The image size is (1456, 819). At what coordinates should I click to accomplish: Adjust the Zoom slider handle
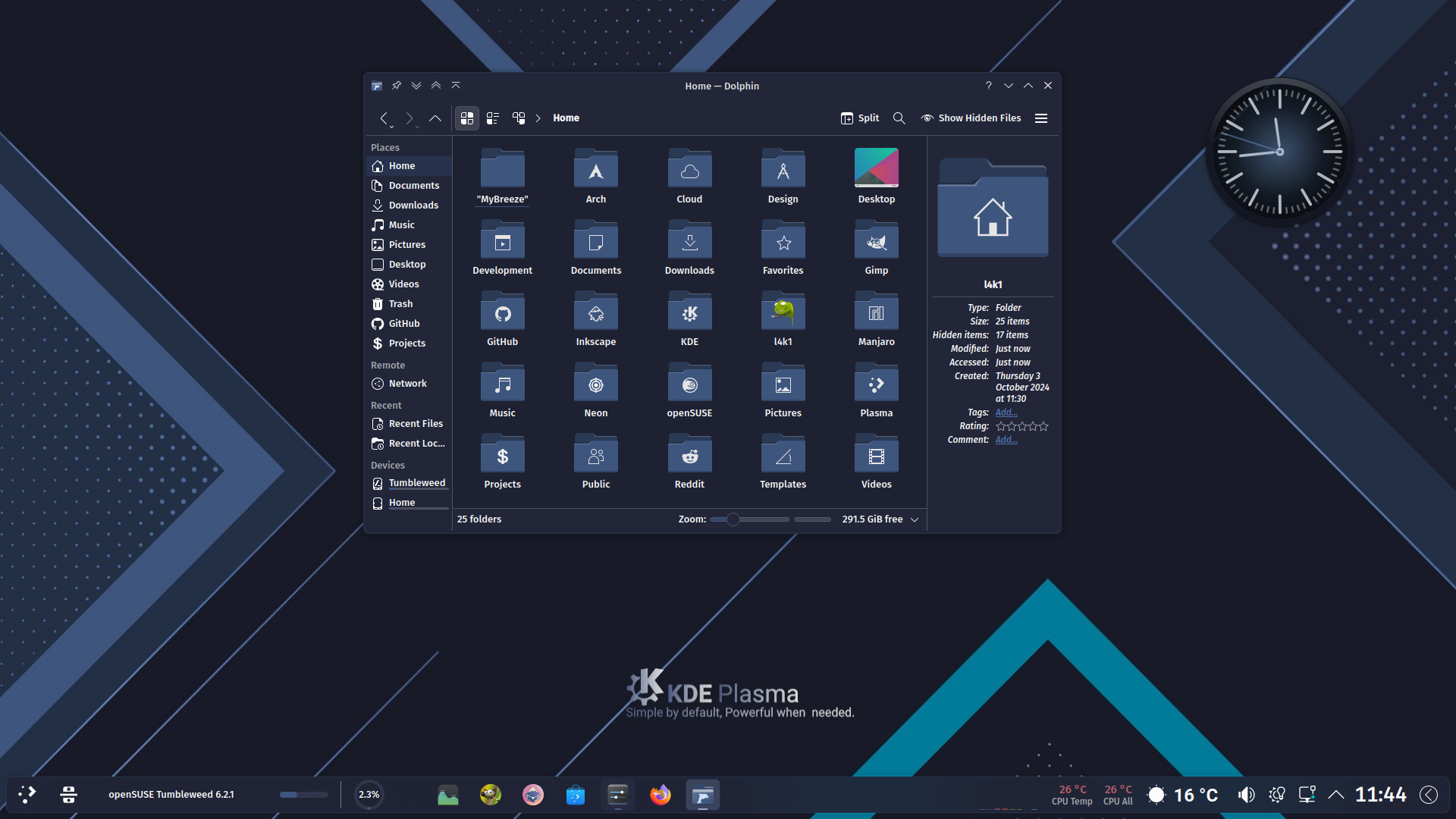click(733, 519)
